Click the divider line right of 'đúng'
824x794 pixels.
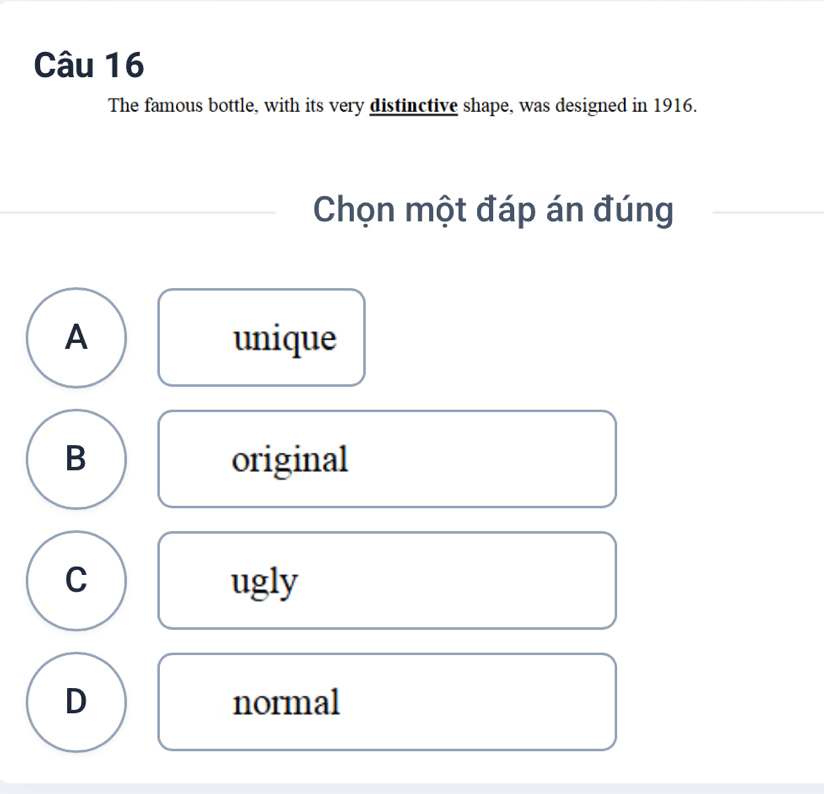[768, 212]
